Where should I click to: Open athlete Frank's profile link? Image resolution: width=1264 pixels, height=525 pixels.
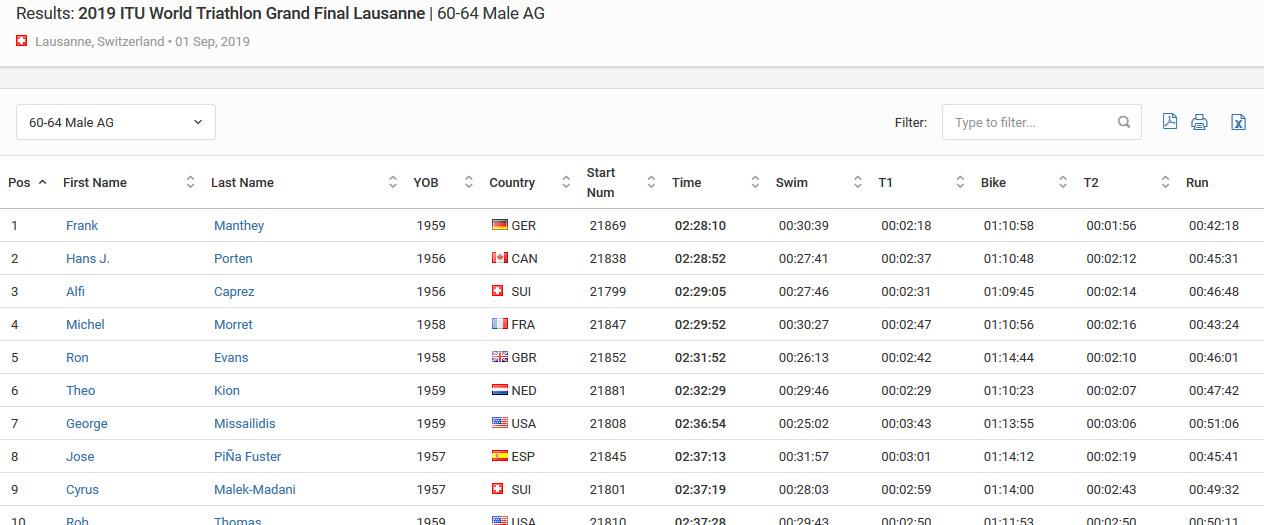pyautogui.click(x=82, y=225)
